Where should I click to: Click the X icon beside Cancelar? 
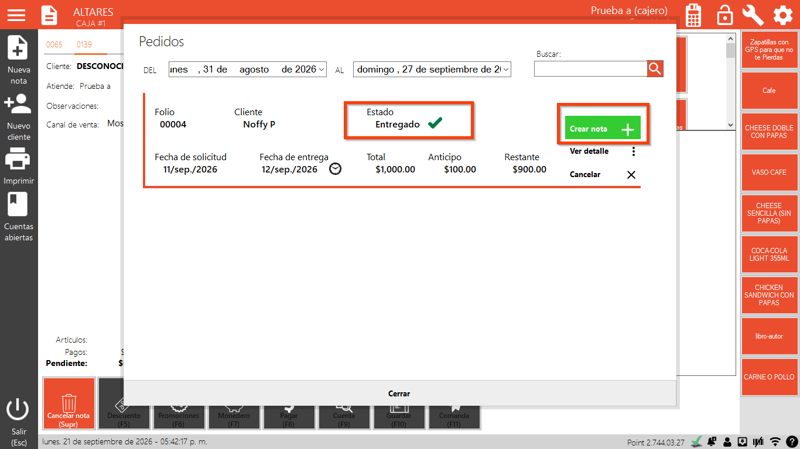click(x=631, y=175)
